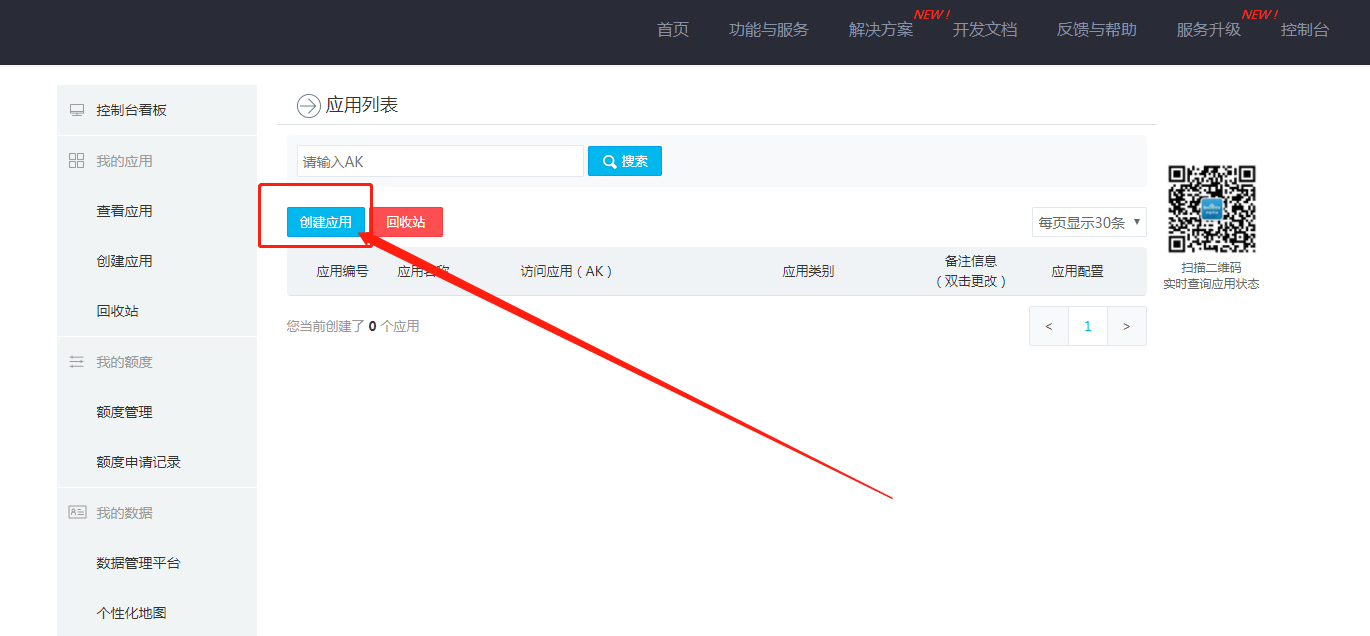Go to next page with > arrow
This screenshot has width=1370, height=636.
pyautogui.click(x=1127, y=326)
